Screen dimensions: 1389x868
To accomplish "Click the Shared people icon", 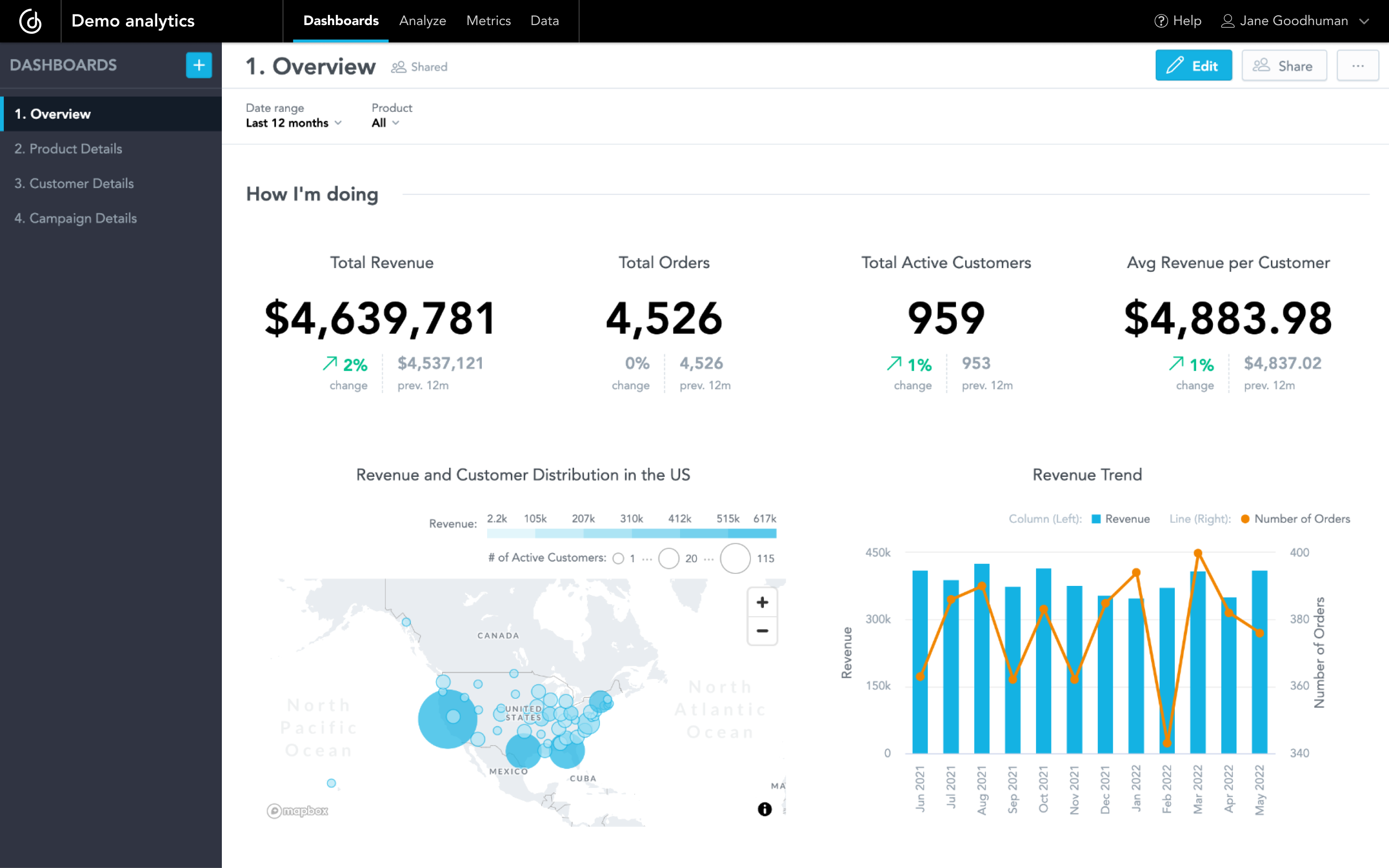I will point(398,67).
